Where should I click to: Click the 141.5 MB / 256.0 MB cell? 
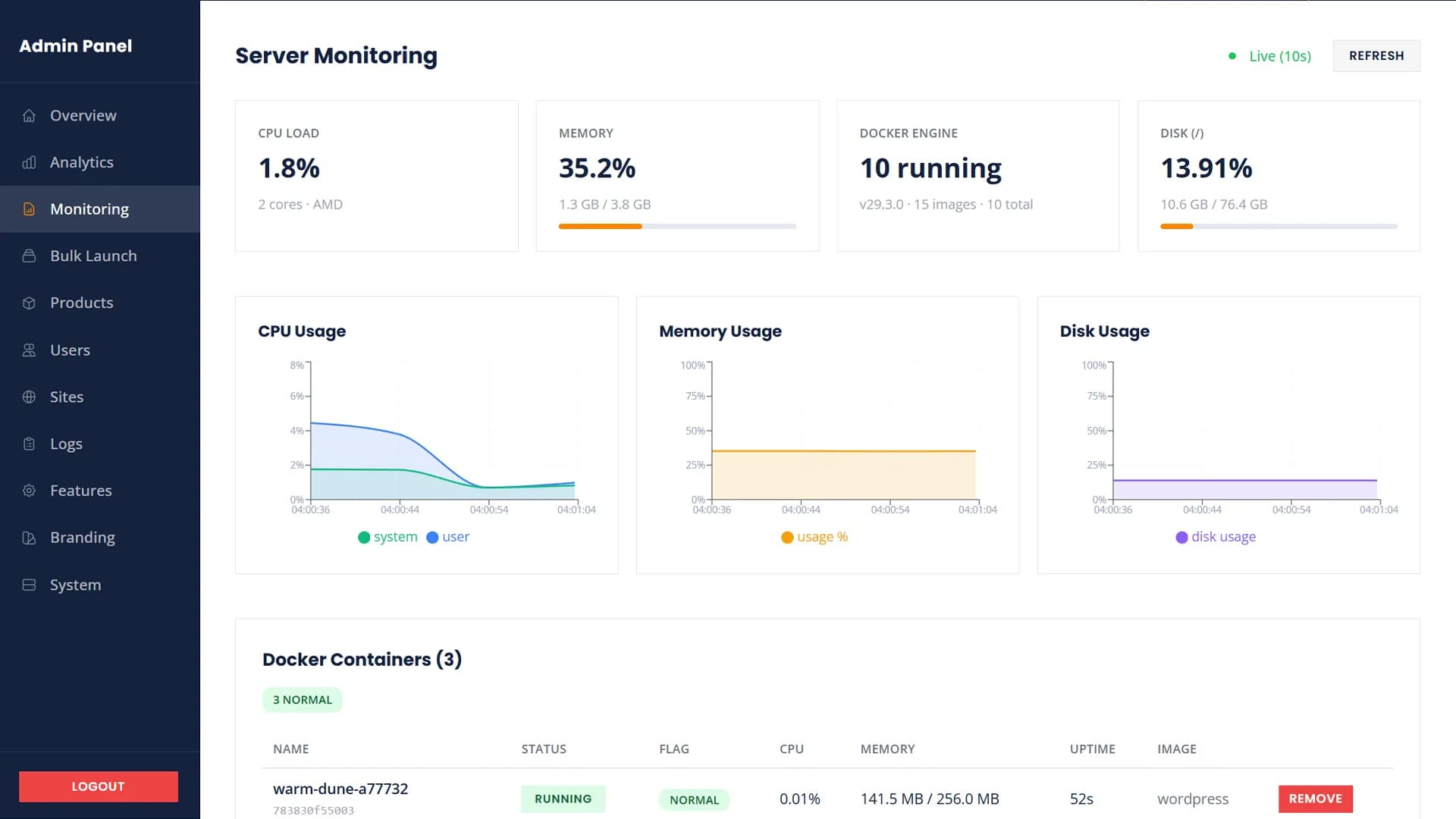coord(930,799)
